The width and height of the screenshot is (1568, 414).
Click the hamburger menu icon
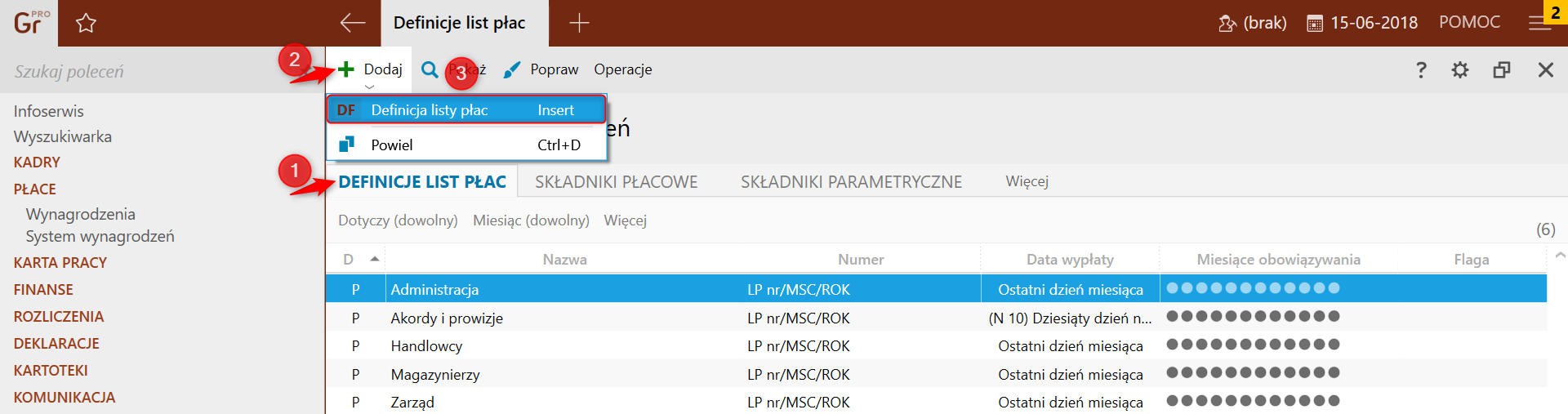point(1539,24)
